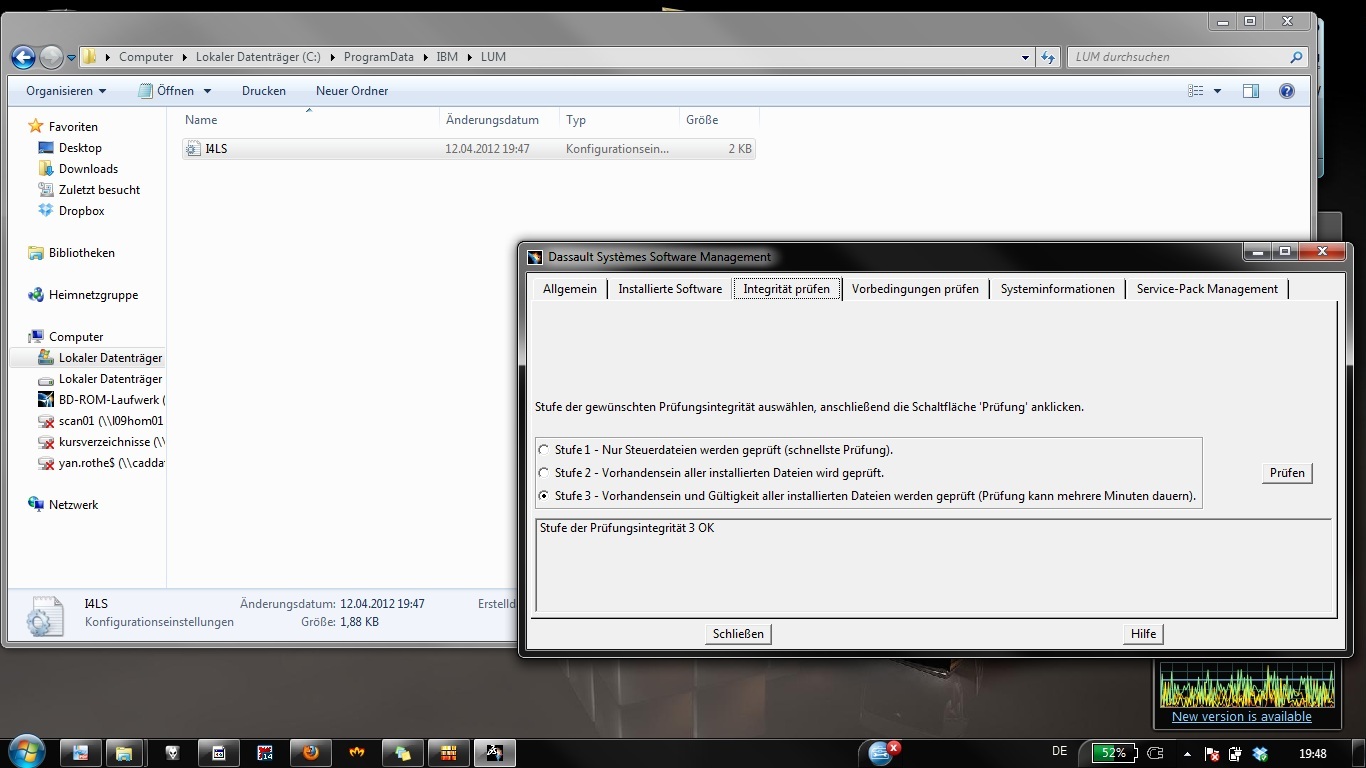1366x768 pixels.
Task: Select ProgramData in the address breadcrumb
Action: (378, 57)
